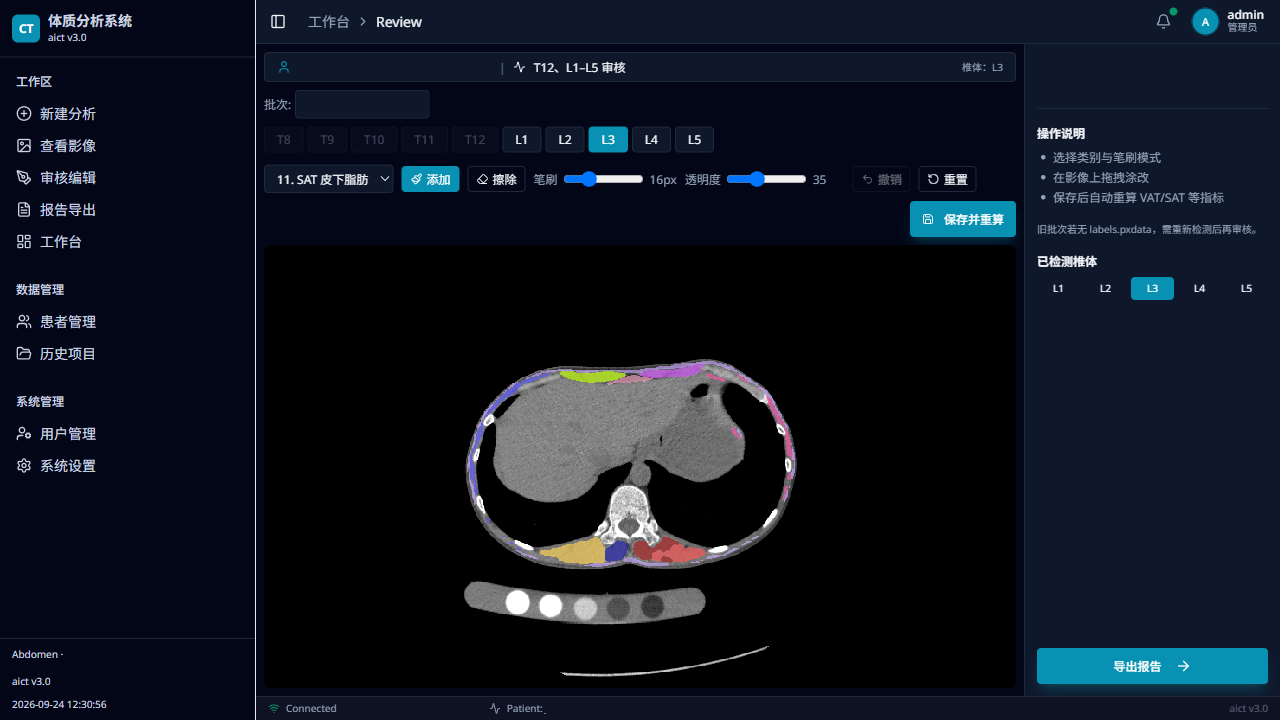Click the 查看影像 image icon
Viewport: 1280px width, 720px height.
(x=24, y=146)
